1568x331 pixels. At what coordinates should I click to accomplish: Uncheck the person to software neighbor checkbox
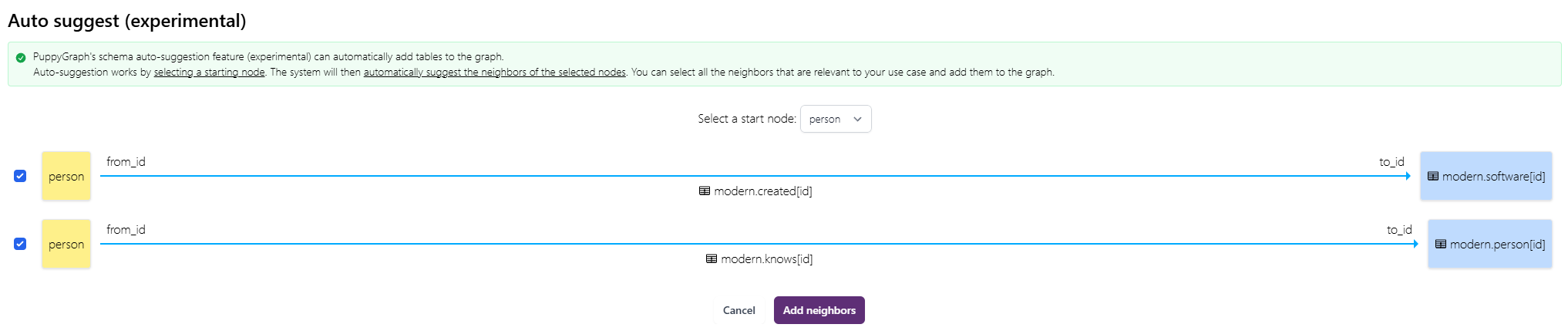[x=20, y=176]
